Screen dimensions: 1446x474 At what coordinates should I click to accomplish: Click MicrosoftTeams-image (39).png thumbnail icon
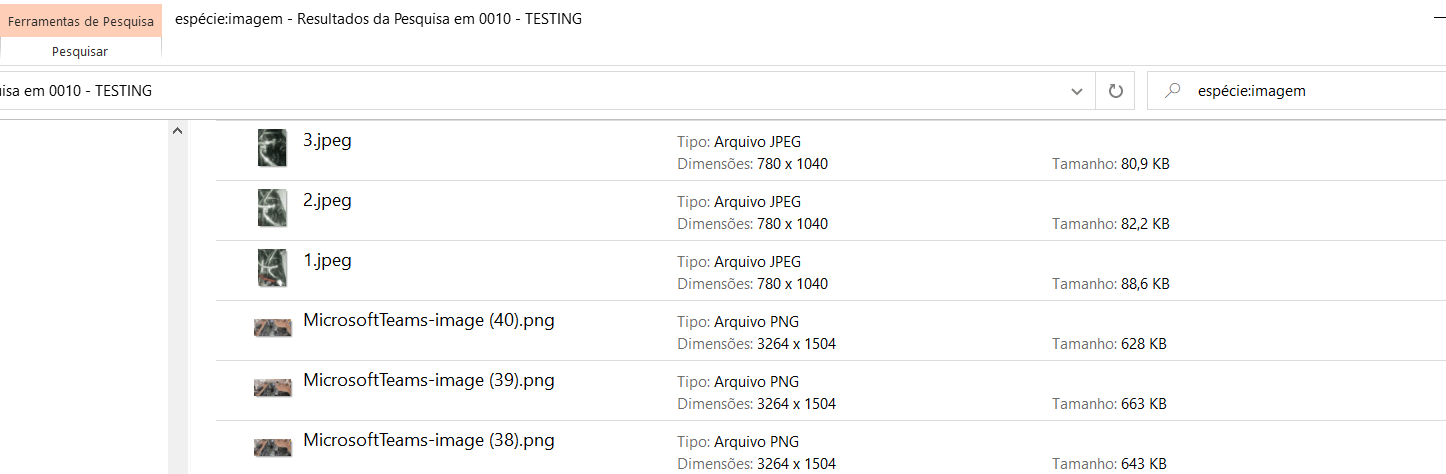click(272, 387)
